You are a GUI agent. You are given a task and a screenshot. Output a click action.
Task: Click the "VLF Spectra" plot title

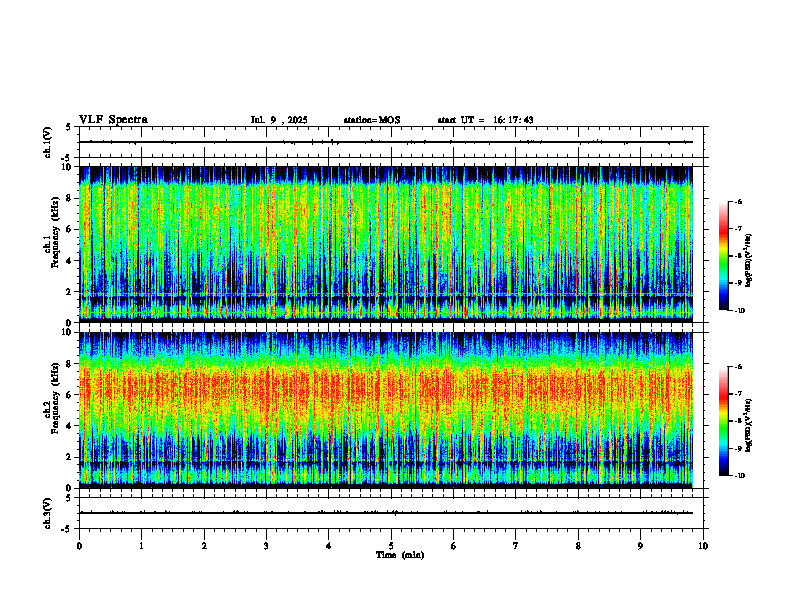click(113, 120)
